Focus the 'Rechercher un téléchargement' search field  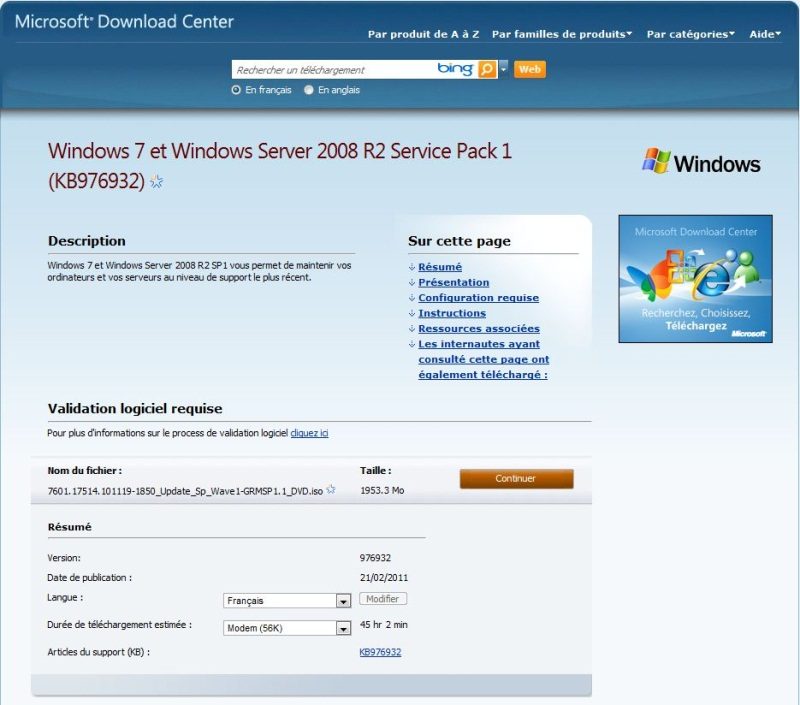pos(333,69)
